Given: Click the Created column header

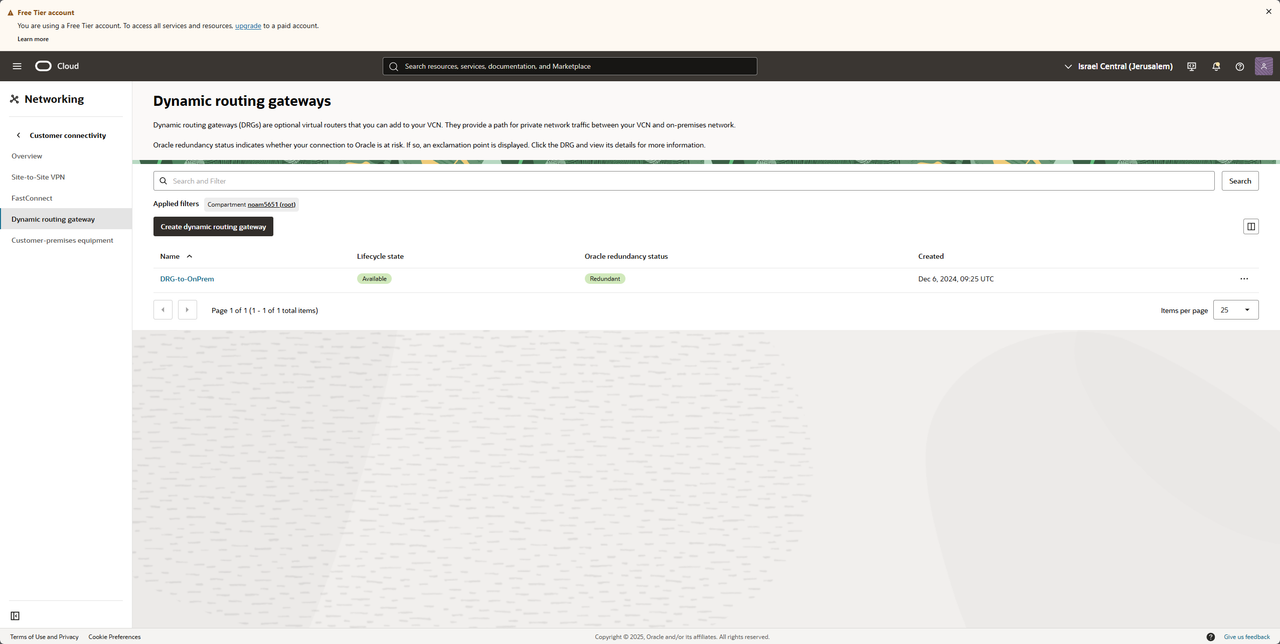Looking at the screenshot, I should [x=931, y=257].
